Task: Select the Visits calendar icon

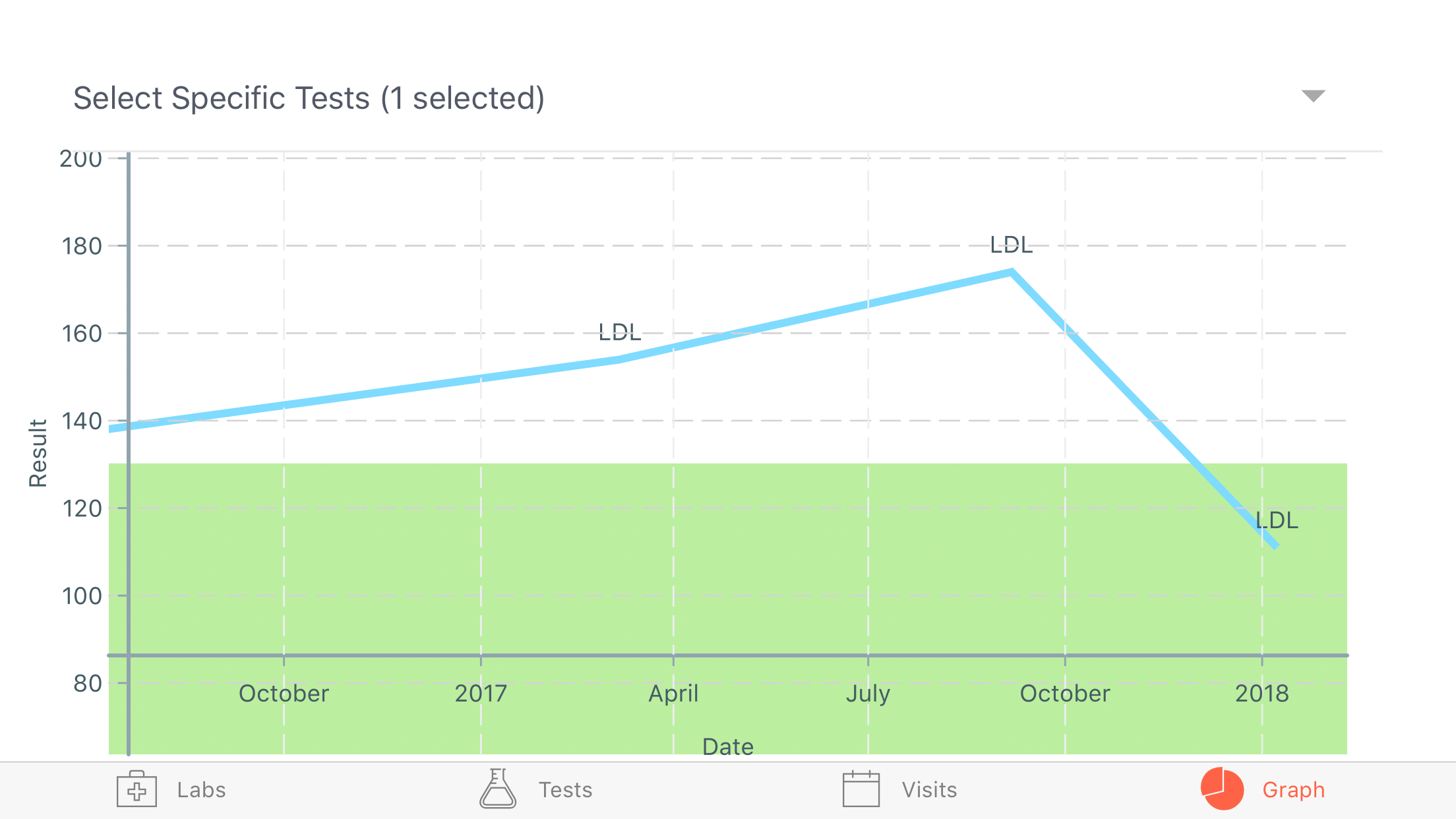Action: pyautogui.click(x=861, y=789)
